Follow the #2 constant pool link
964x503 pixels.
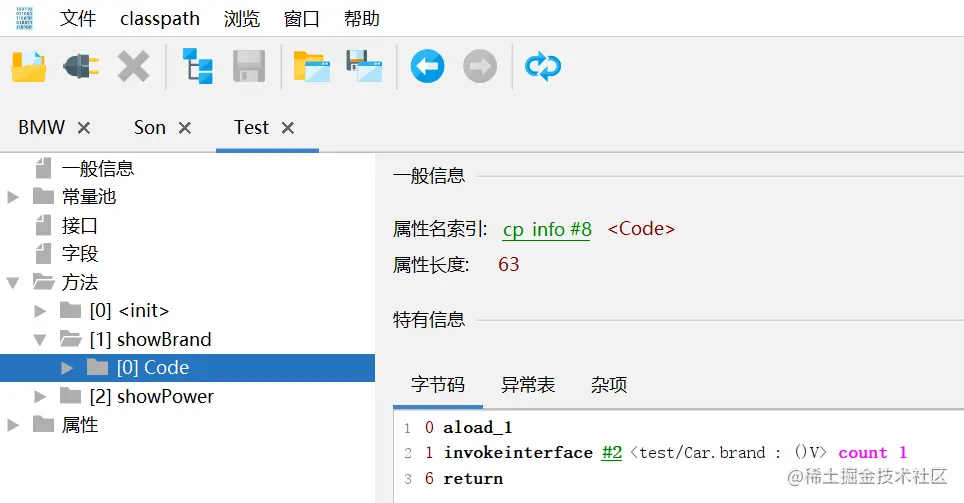(612, 453)
